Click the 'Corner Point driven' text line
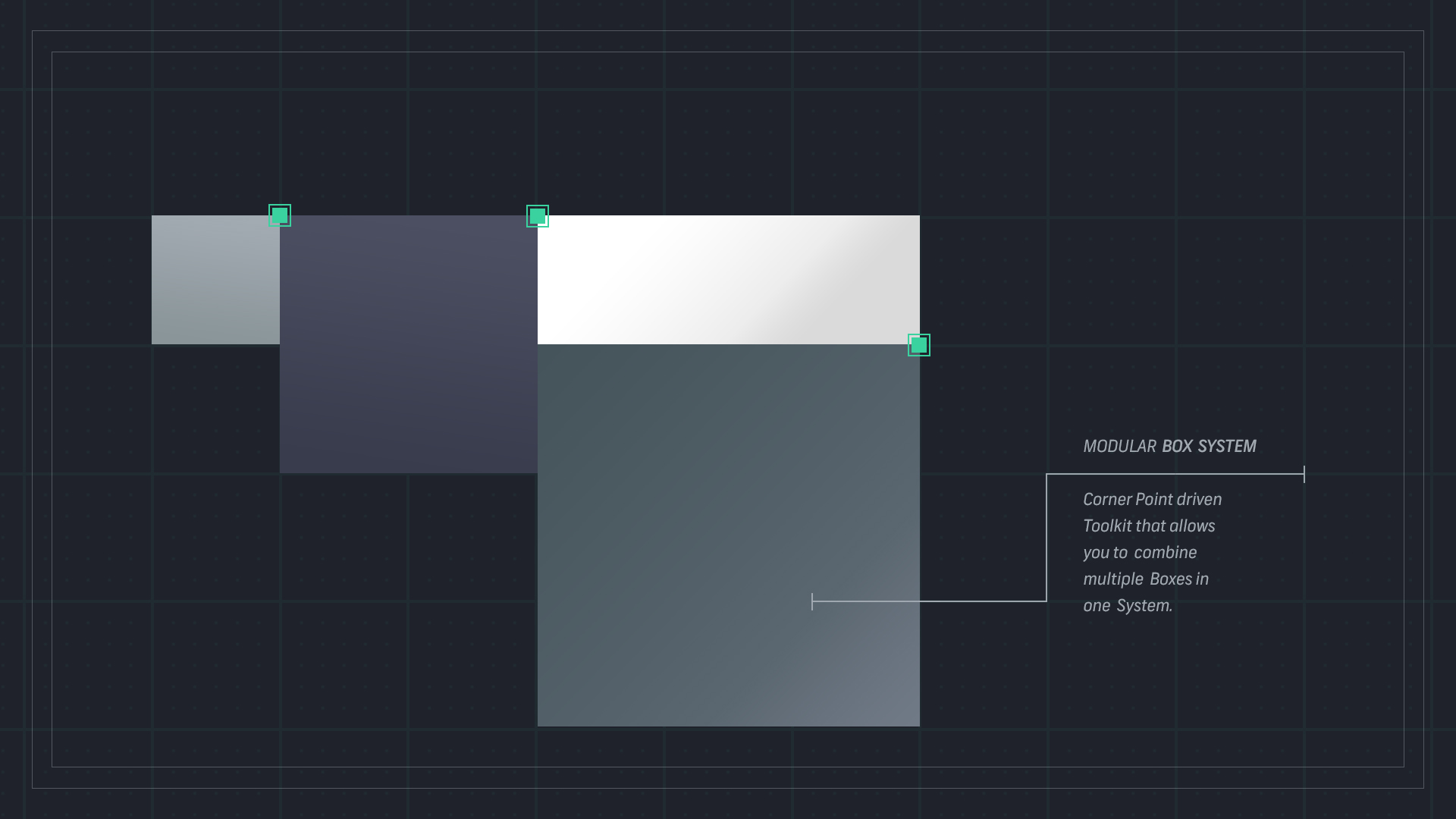 coord(1153,500)
